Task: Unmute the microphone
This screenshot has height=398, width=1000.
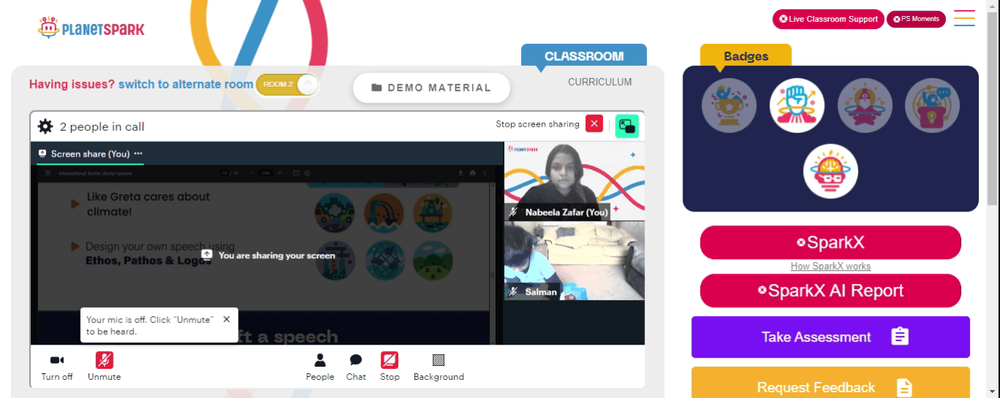Action: (104, 367)
